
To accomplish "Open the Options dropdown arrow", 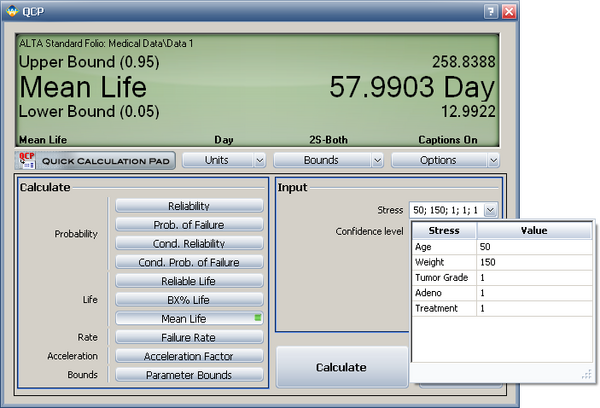I will [x=494, y=160].
